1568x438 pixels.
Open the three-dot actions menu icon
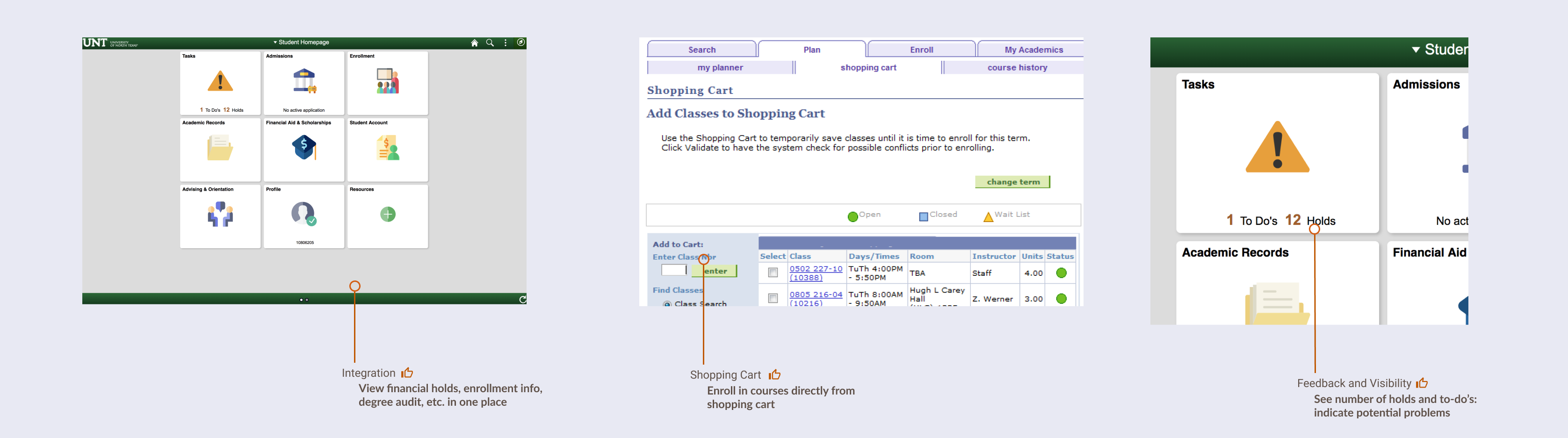point(505,43)
